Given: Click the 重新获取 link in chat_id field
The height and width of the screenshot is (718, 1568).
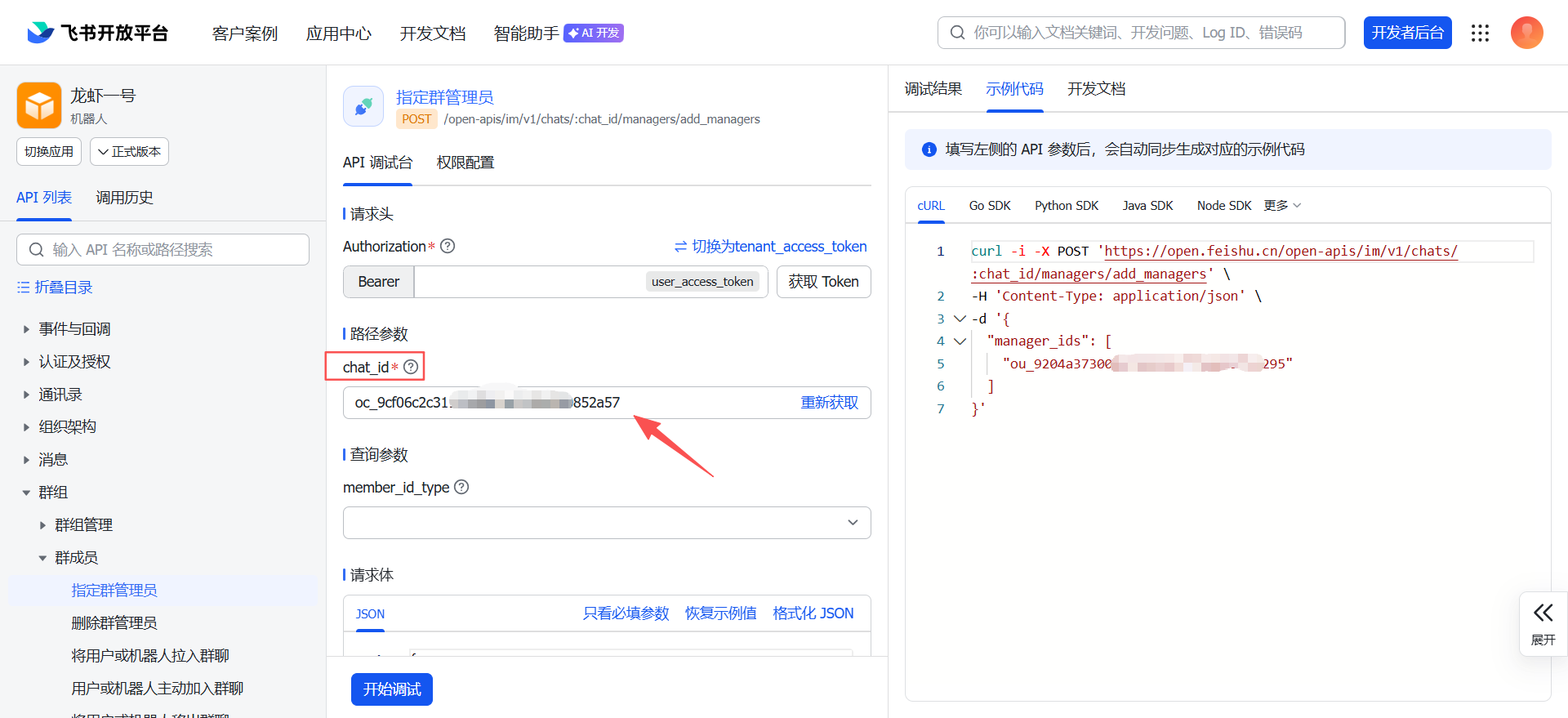Looking at the screenshot, I should 829,403.
